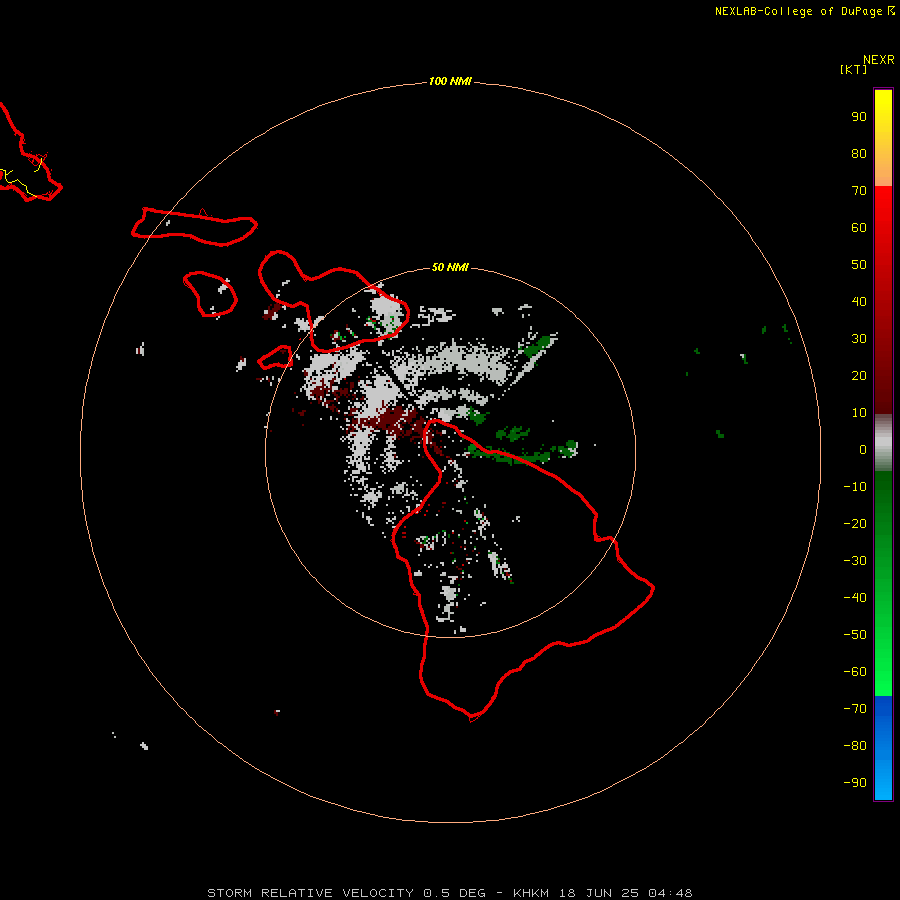The width and height of the screenshot is (900, 900).
Task: Click the NEXR label above the scale
Action: coord(878,60)
